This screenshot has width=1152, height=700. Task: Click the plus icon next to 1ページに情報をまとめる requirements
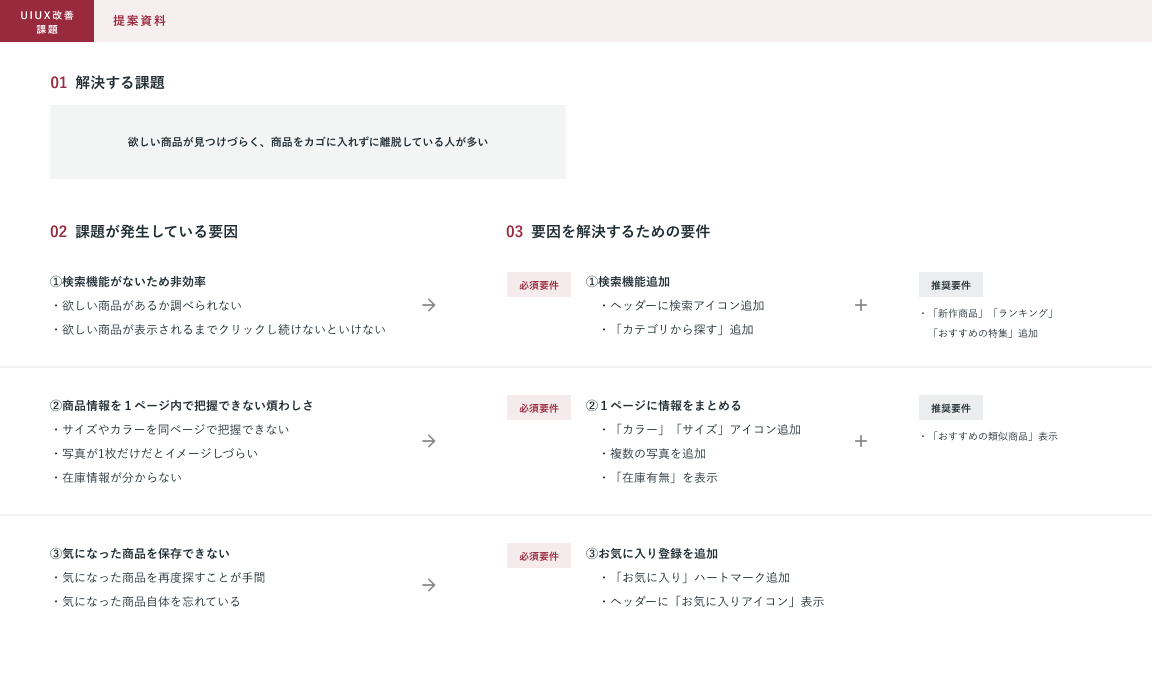pos(861,441)
